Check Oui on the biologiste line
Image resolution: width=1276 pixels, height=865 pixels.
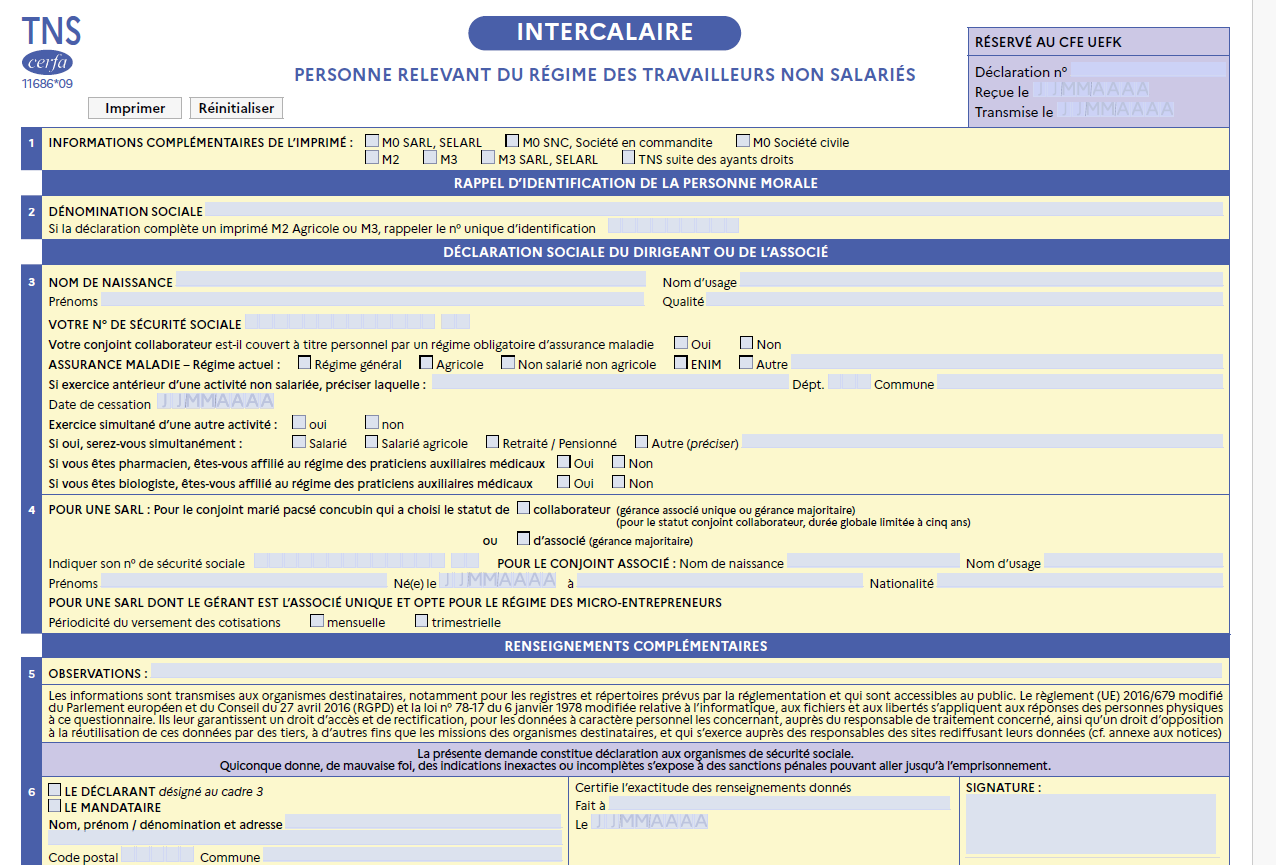pos(564,482)
